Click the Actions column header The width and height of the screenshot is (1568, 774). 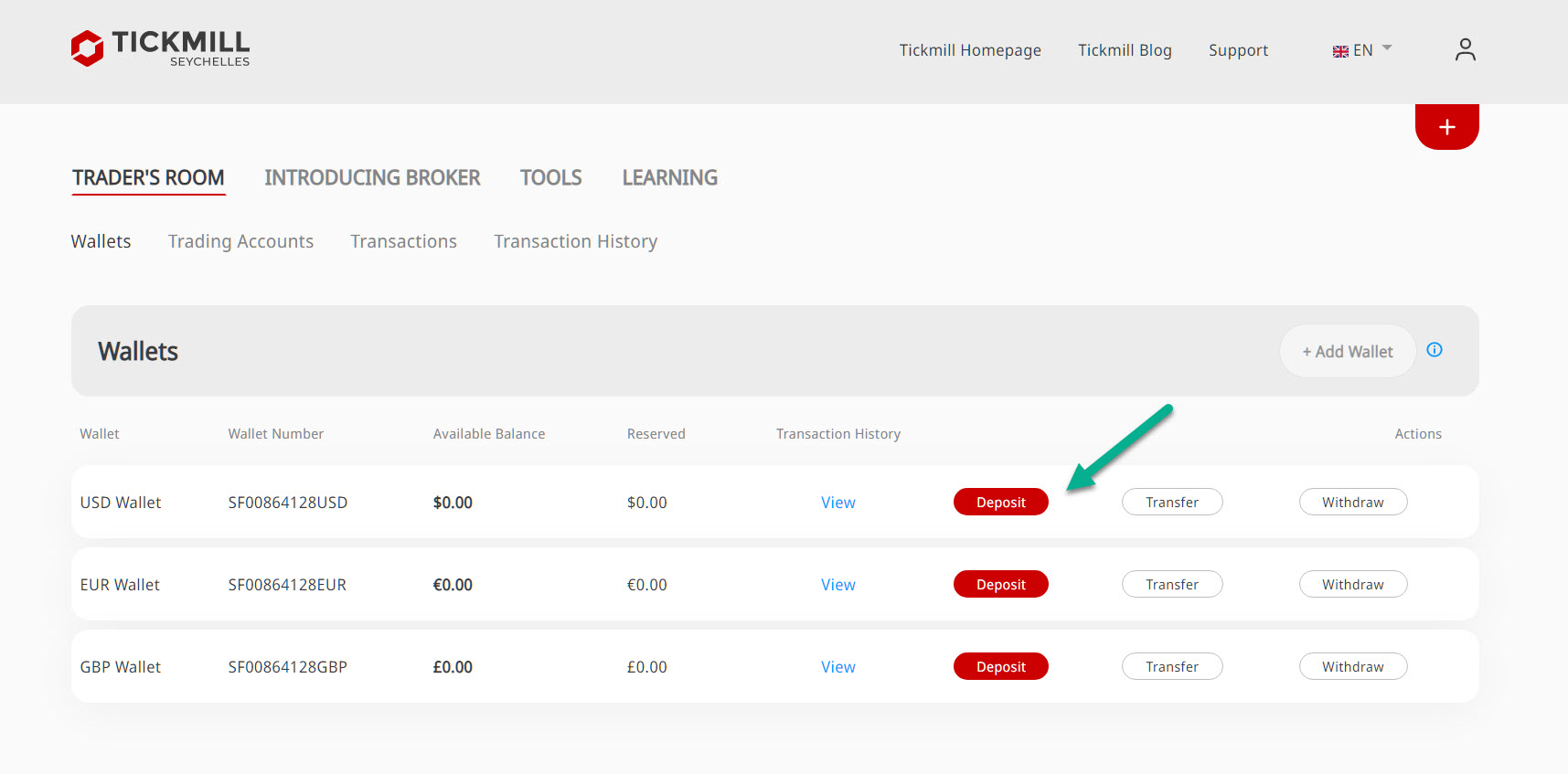[x=1418, y=434]
